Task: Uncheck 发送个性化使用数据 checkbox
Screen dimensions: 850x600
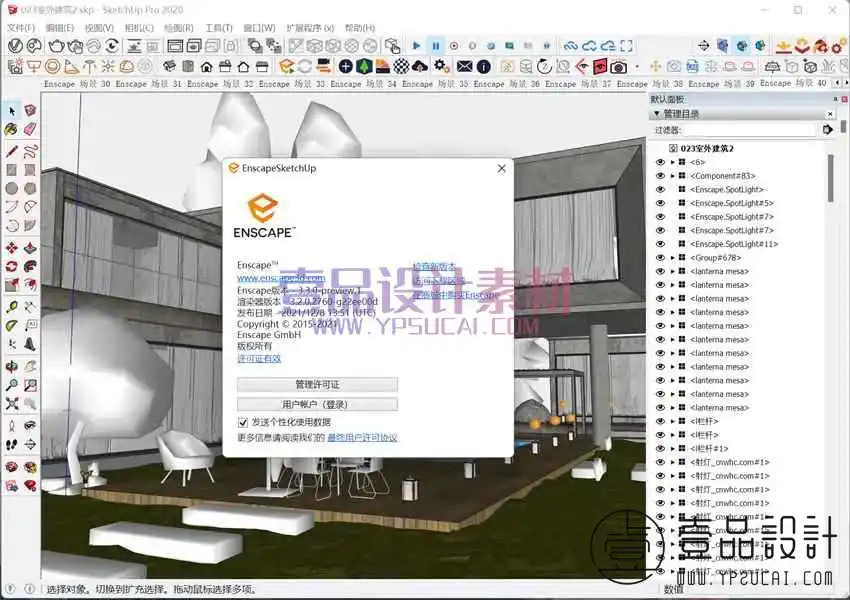Action: coord(242,422)
